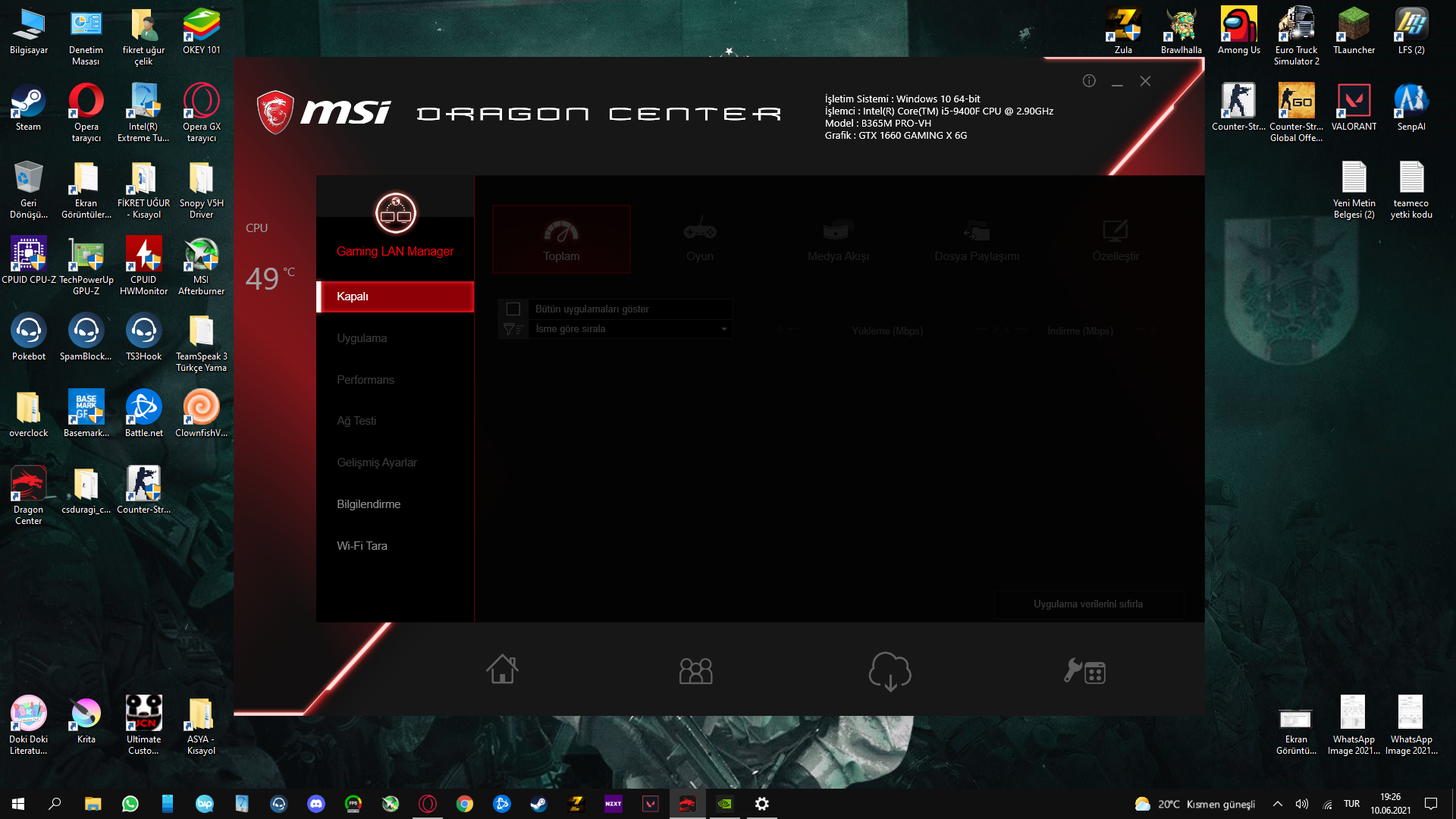Open the Bilgilendirme menu item
1456x819 pixels.
(369, 504)
